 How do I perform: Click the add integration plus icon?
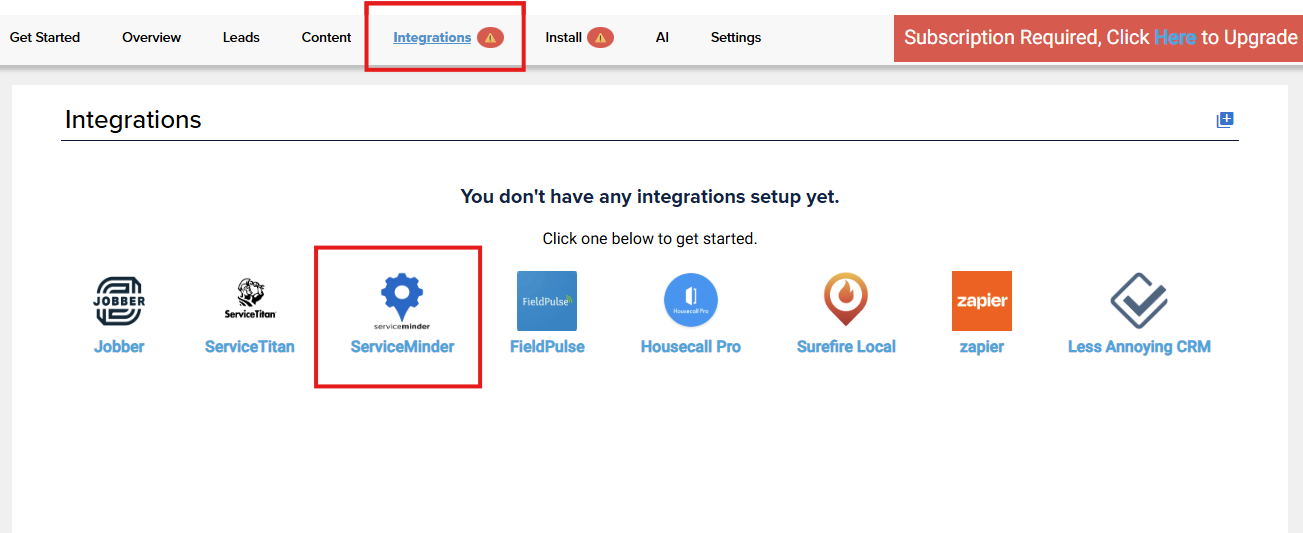pyautogui.click(x=1225, y=120)
